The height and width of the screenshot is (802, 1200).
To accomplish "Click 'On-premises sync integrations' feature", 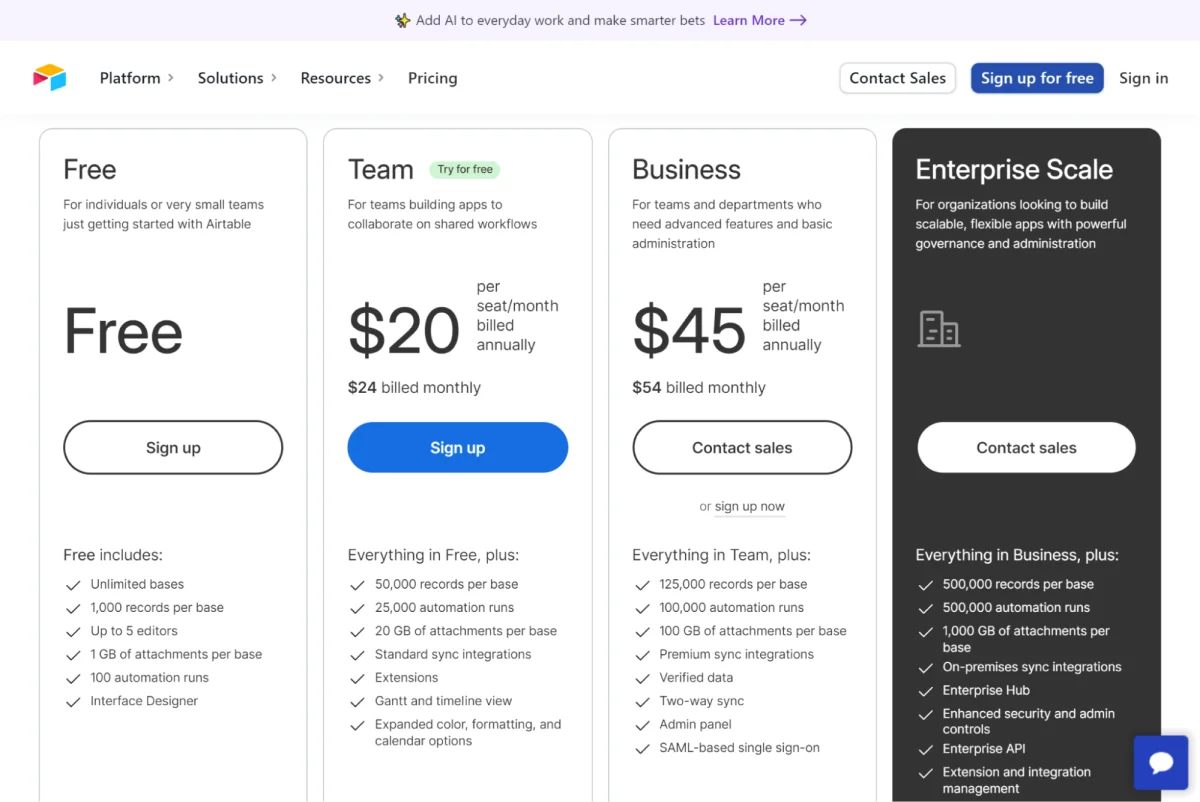I will pyautogui.click(x=1032, y=667).
